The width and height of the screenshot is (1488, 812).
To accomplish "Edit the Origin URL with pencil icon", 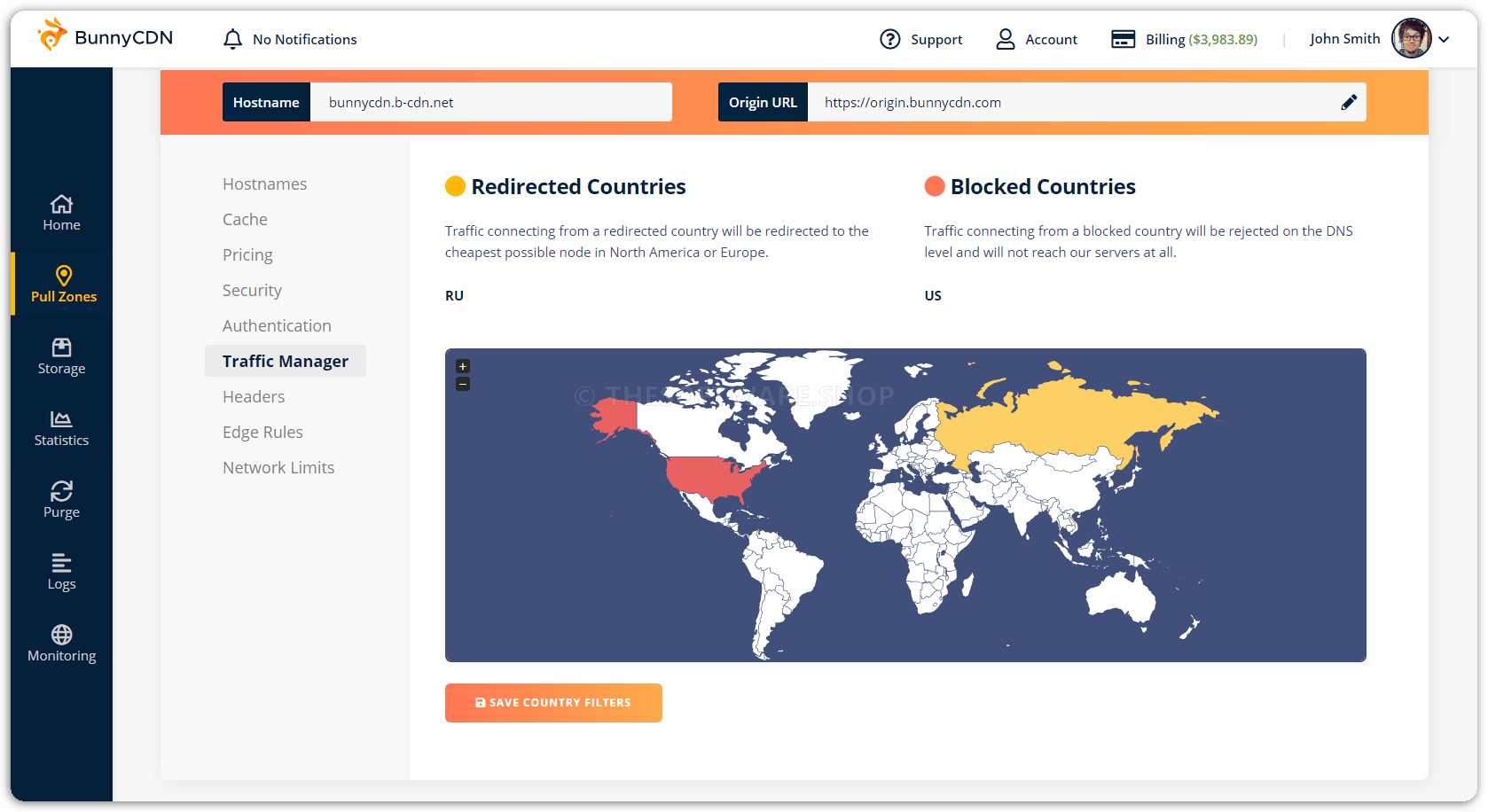I will tap(1348, 102).
